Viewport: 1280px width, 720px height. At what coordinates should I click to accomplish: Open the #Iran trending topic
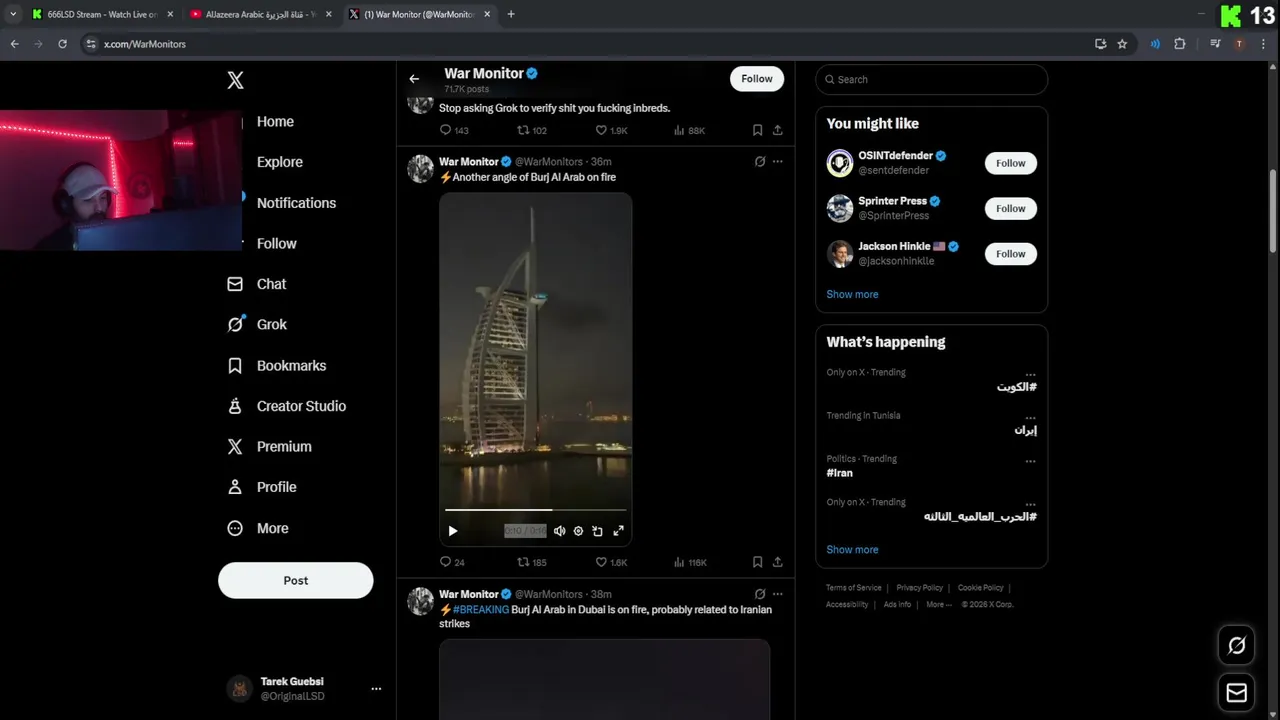tap(839, 473)
